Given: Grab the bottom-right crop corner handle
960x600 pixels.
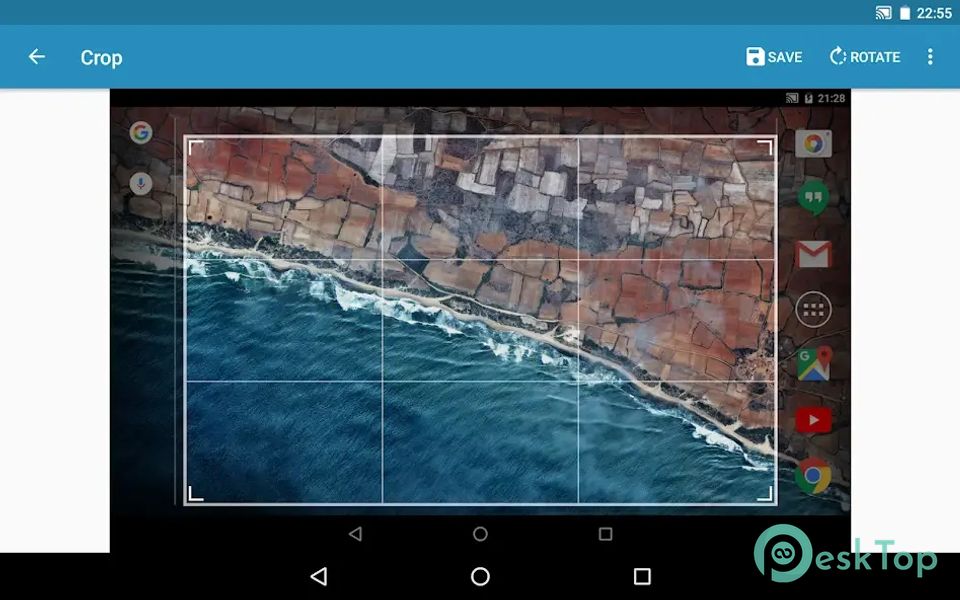Looking at the screenshot, I should click(x=765, y=493).
